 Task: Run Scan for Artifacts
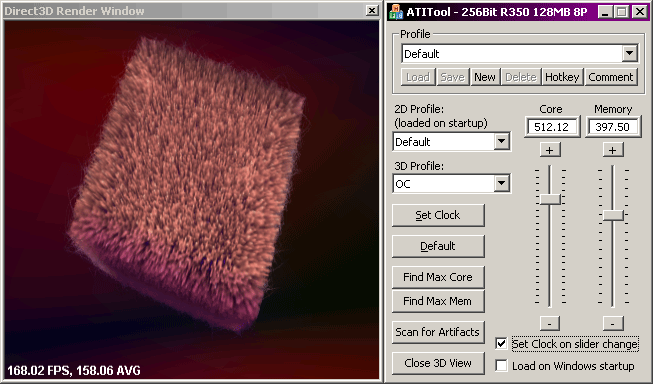point(438,332)
